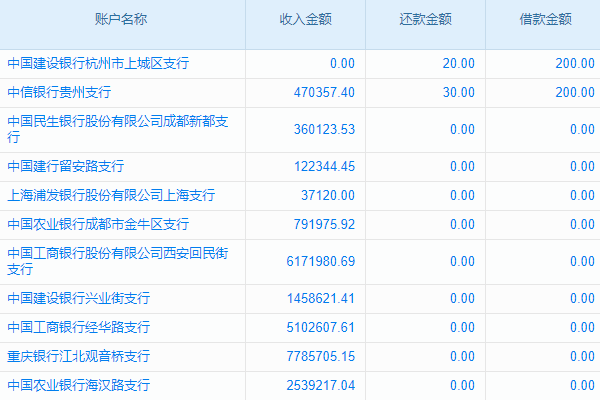Image resolution: width=600 pixels, height=400 pixels.
Task: Select the 借款金额 column header
Action: click(x=545, y=19)
